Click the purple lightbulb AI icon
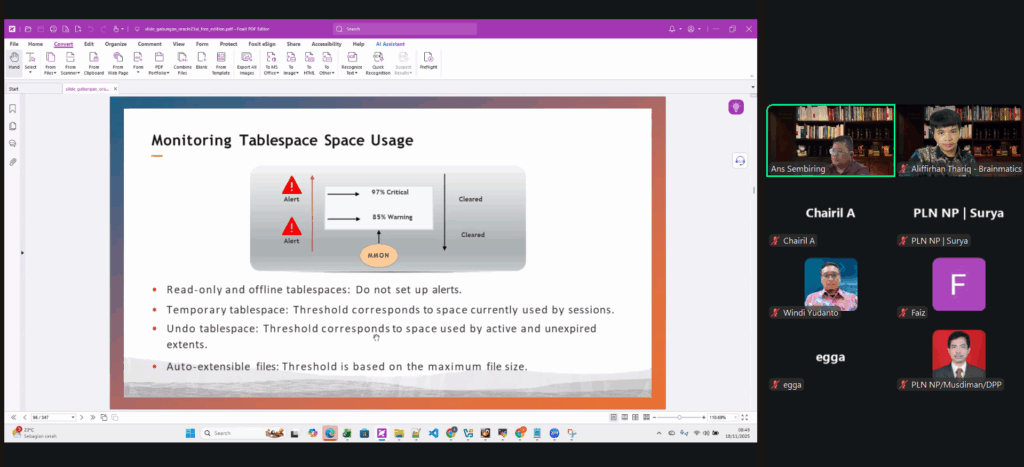 point(736,107)
